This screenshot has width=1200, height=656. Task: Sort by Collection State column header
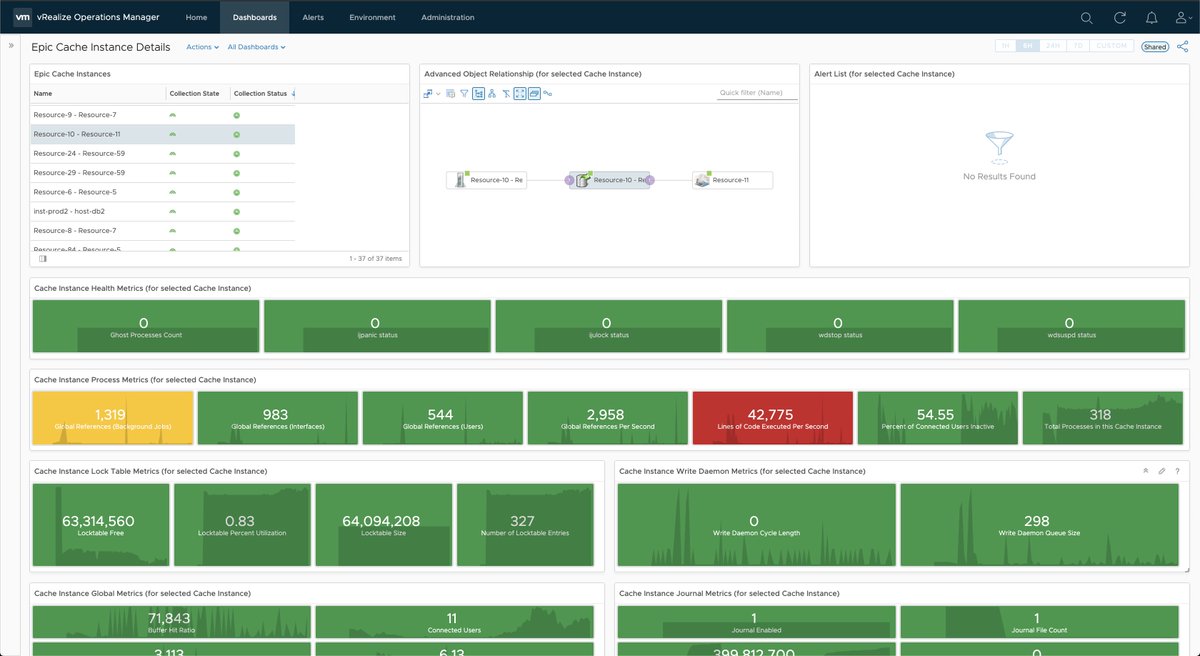(x=198, y=93)
